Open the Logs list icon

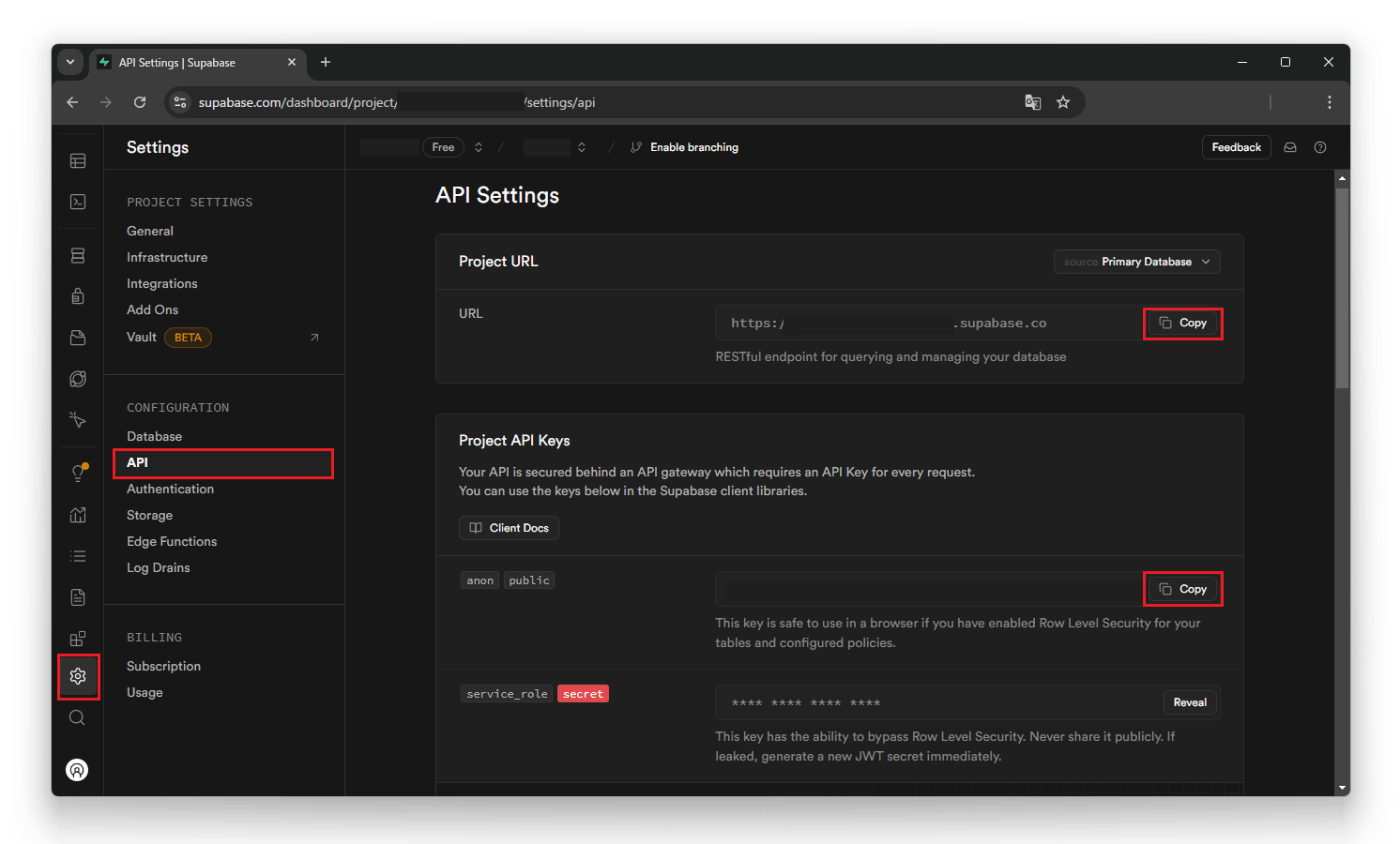coord(77,556)
